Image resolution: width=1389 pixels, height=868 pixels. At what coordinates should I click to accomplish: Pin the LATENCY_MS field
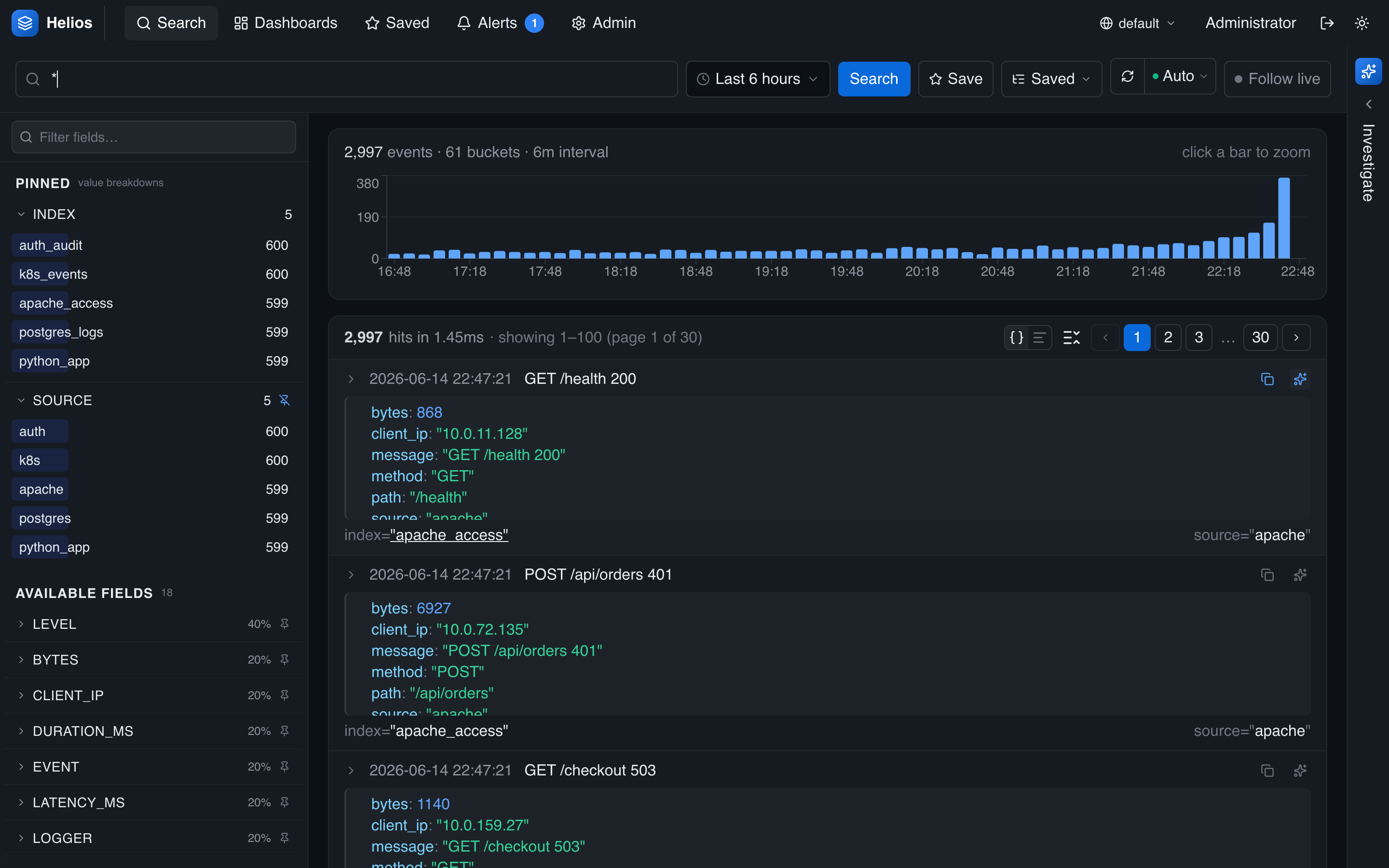pyautogui.click(x=285, y=802)
